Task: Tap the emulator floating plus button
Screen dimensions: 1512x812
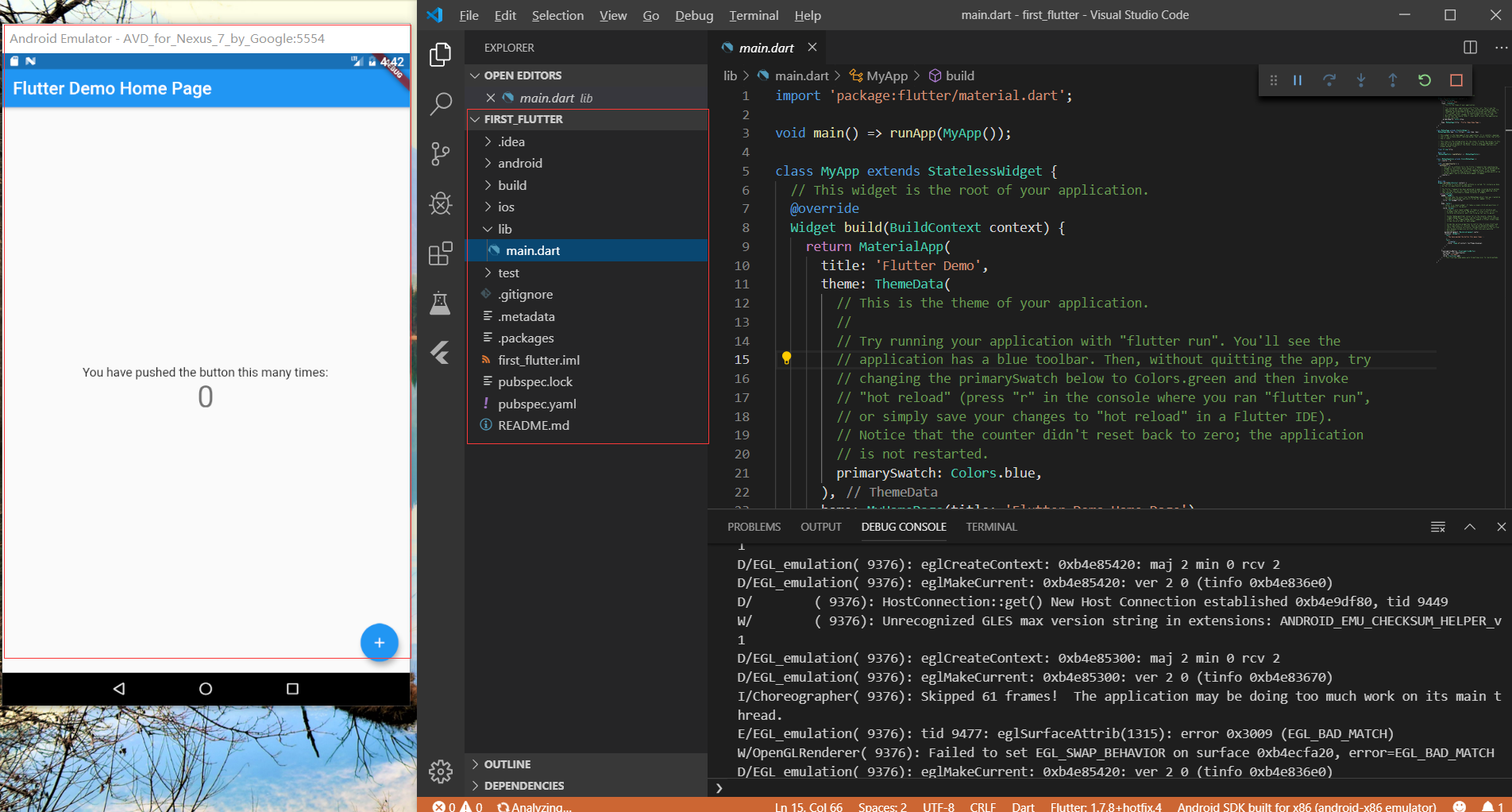Action: (380, 642)
